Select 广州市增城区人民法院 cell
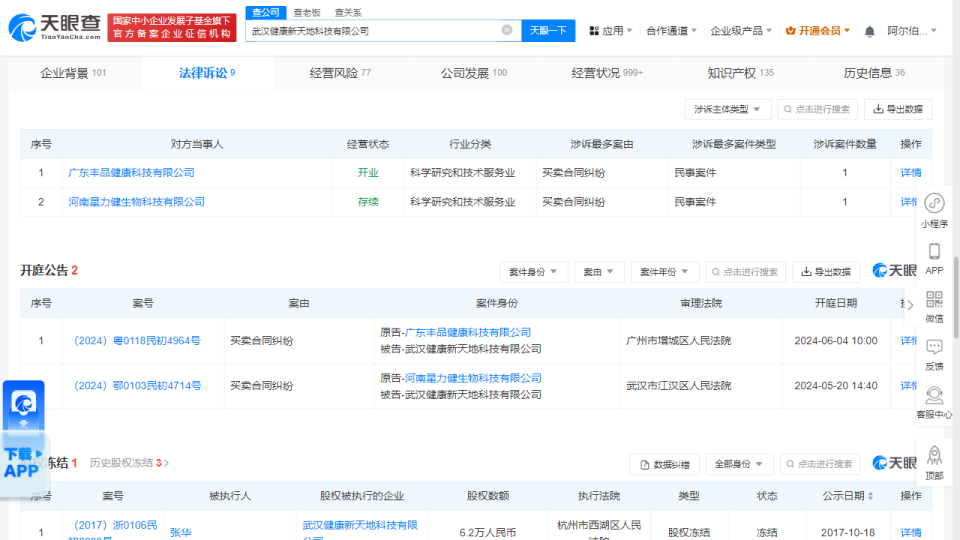The width and height of the screenshot is (960, 540). coord(678,340)
